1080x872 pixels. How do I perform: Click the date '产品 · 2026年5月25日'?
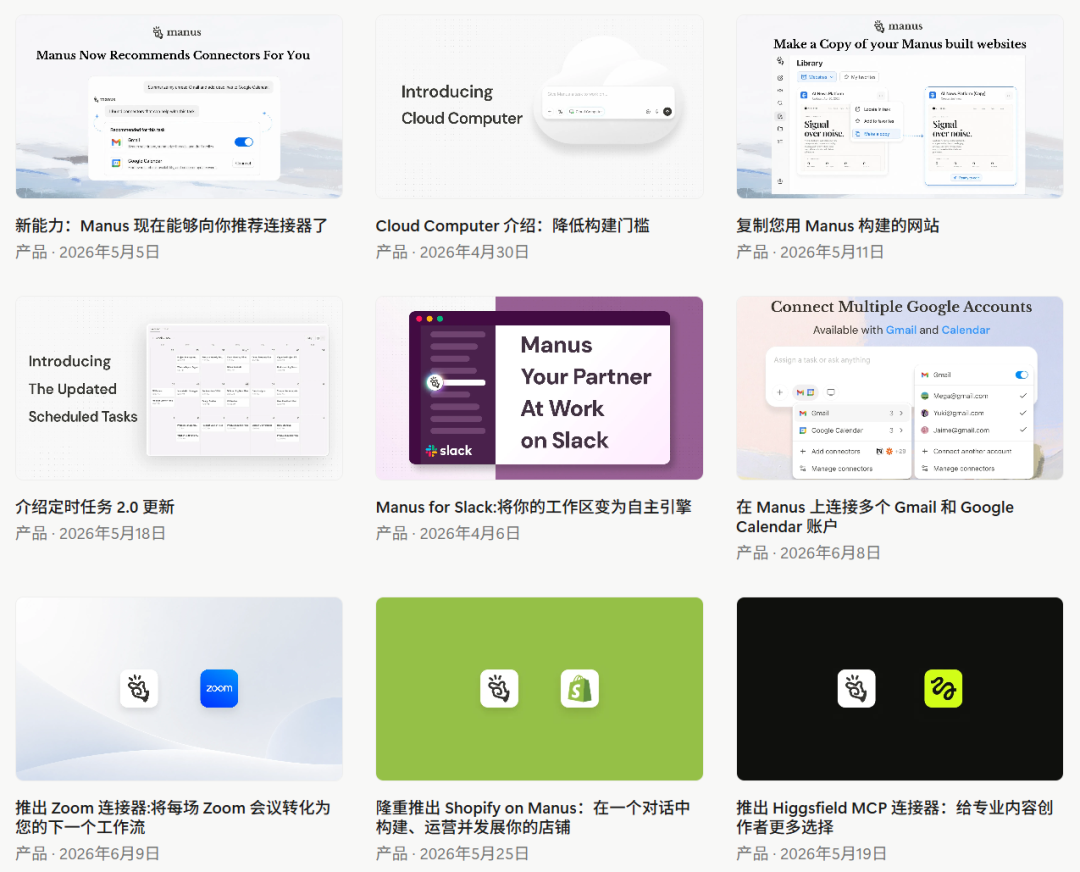[x=453, y=853]
